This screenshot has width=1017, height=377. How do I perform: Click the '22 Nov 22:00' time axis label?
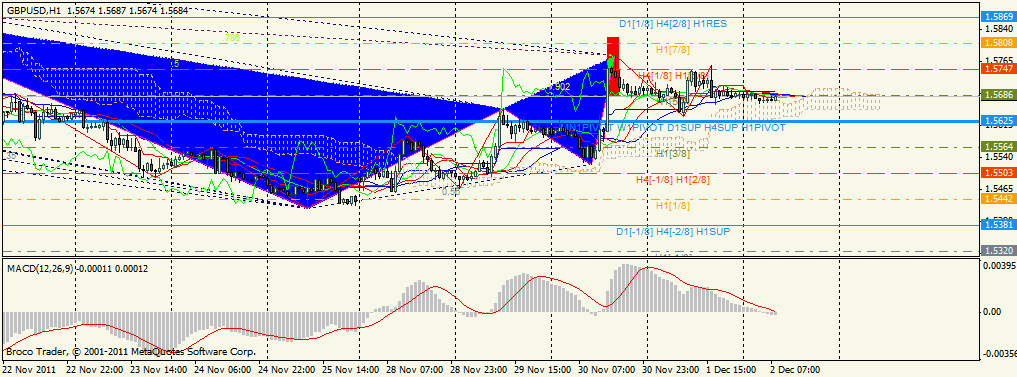[x=94, y=369]
